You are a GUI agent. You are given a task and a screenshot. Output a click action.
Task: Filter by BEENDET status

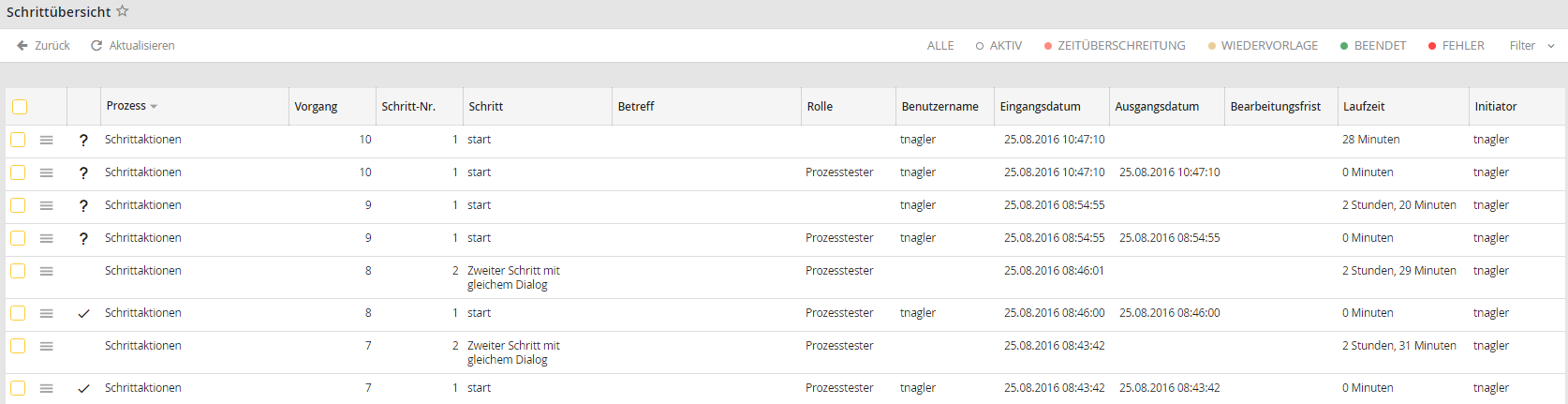click(x=1373, y=45)
